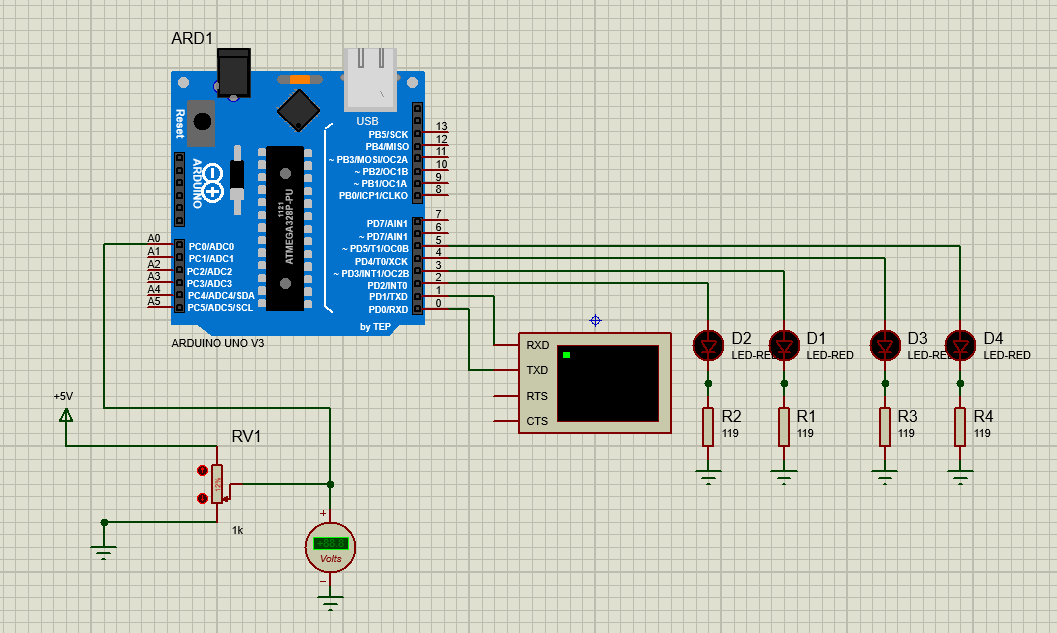Click digital pin 13 label
Screen dimensions: 1057x633
[x=442, y=126]
